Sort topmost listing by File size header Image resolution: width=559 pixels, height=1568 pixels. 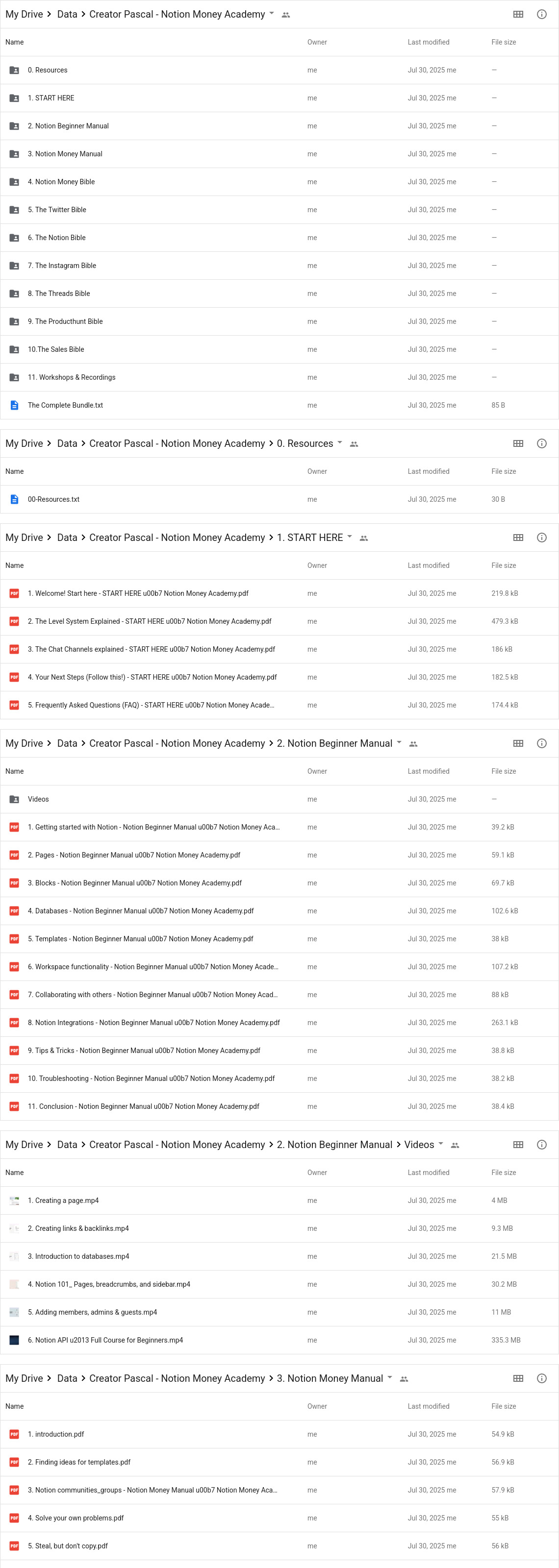[504, 43]
